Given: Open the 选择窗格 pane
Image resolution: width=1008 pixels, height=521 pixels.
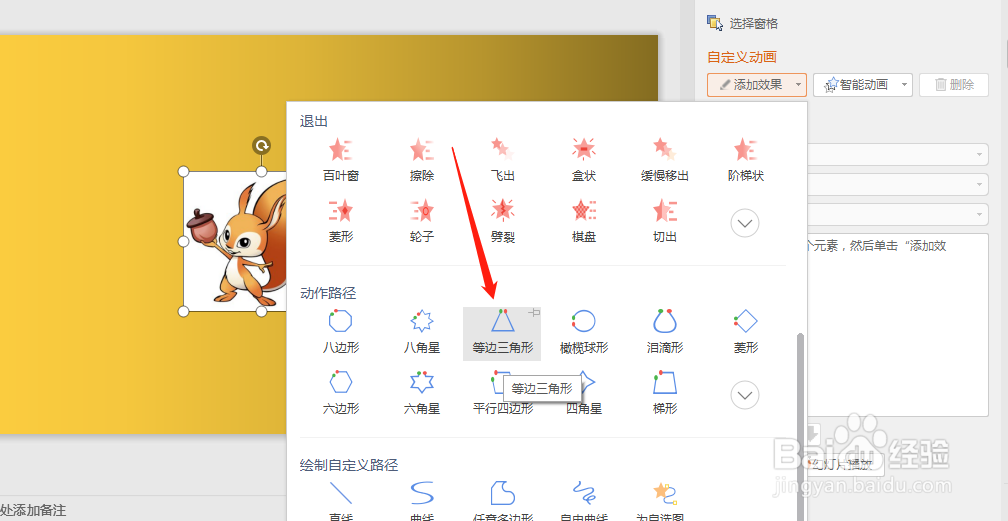Looking at the screenshot, I should click(742, 24).
